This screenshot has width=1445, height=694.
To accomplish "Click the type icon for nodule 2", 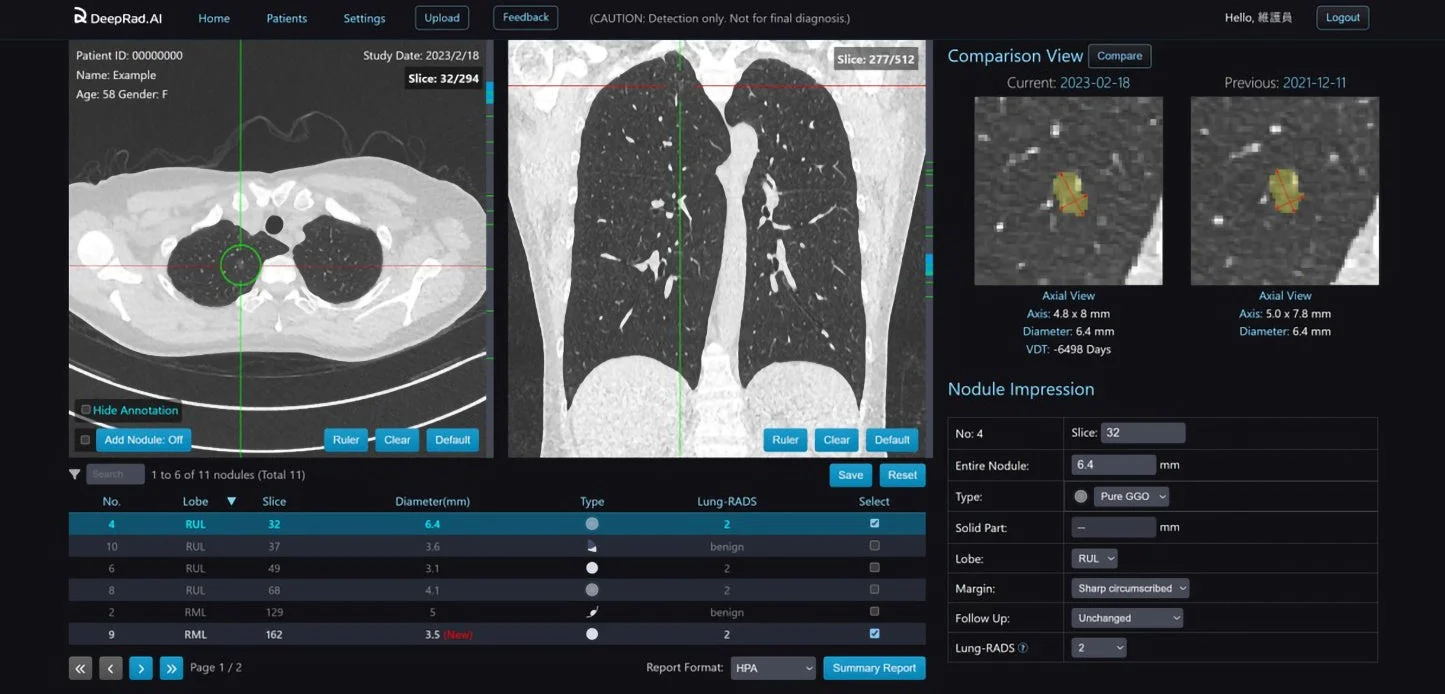I will (x=592, y=612).
